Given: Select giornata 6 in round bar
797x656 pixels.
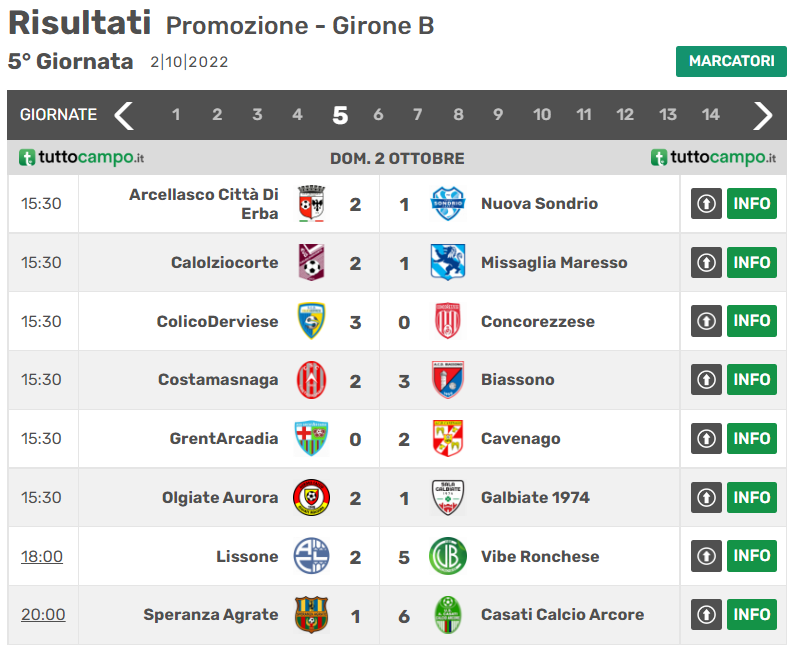Looking at the screenshot, I should (x=378, y=115).
